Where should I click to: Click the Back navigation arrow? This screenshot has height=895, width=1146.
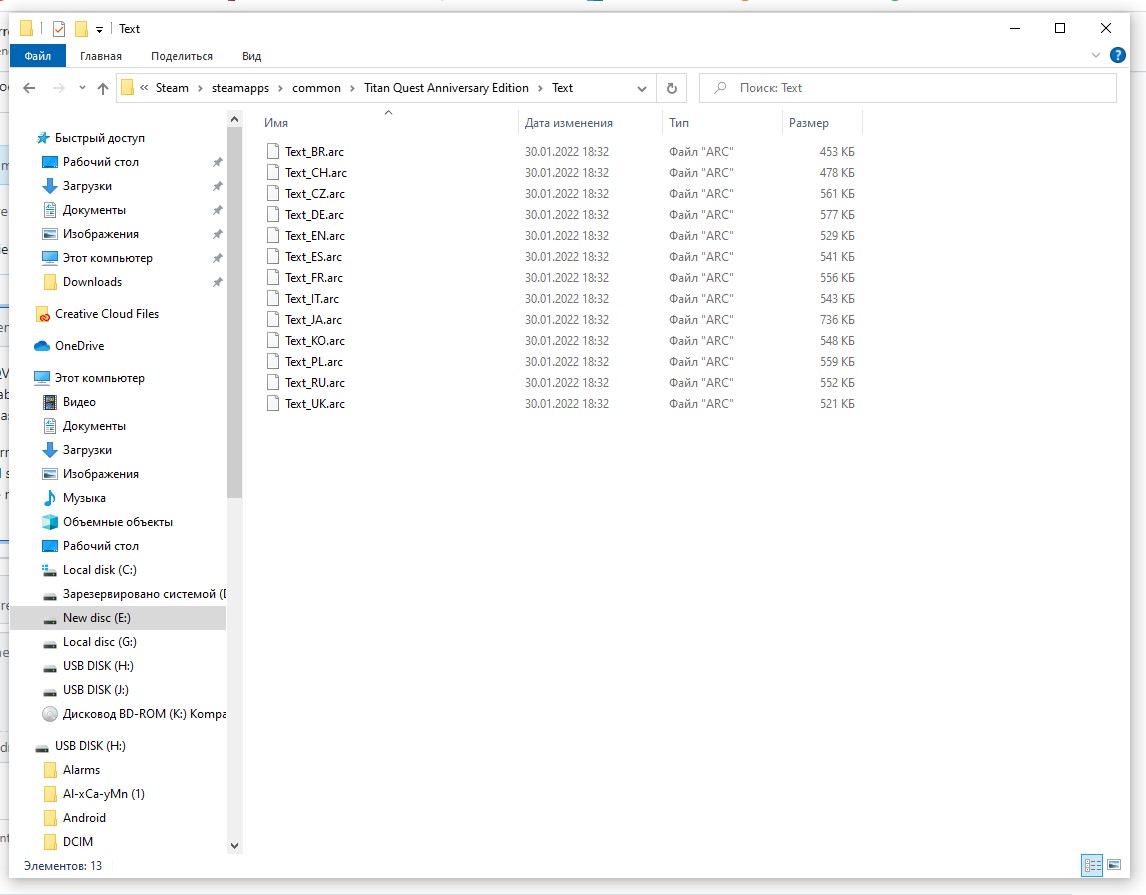pos(29,88)
